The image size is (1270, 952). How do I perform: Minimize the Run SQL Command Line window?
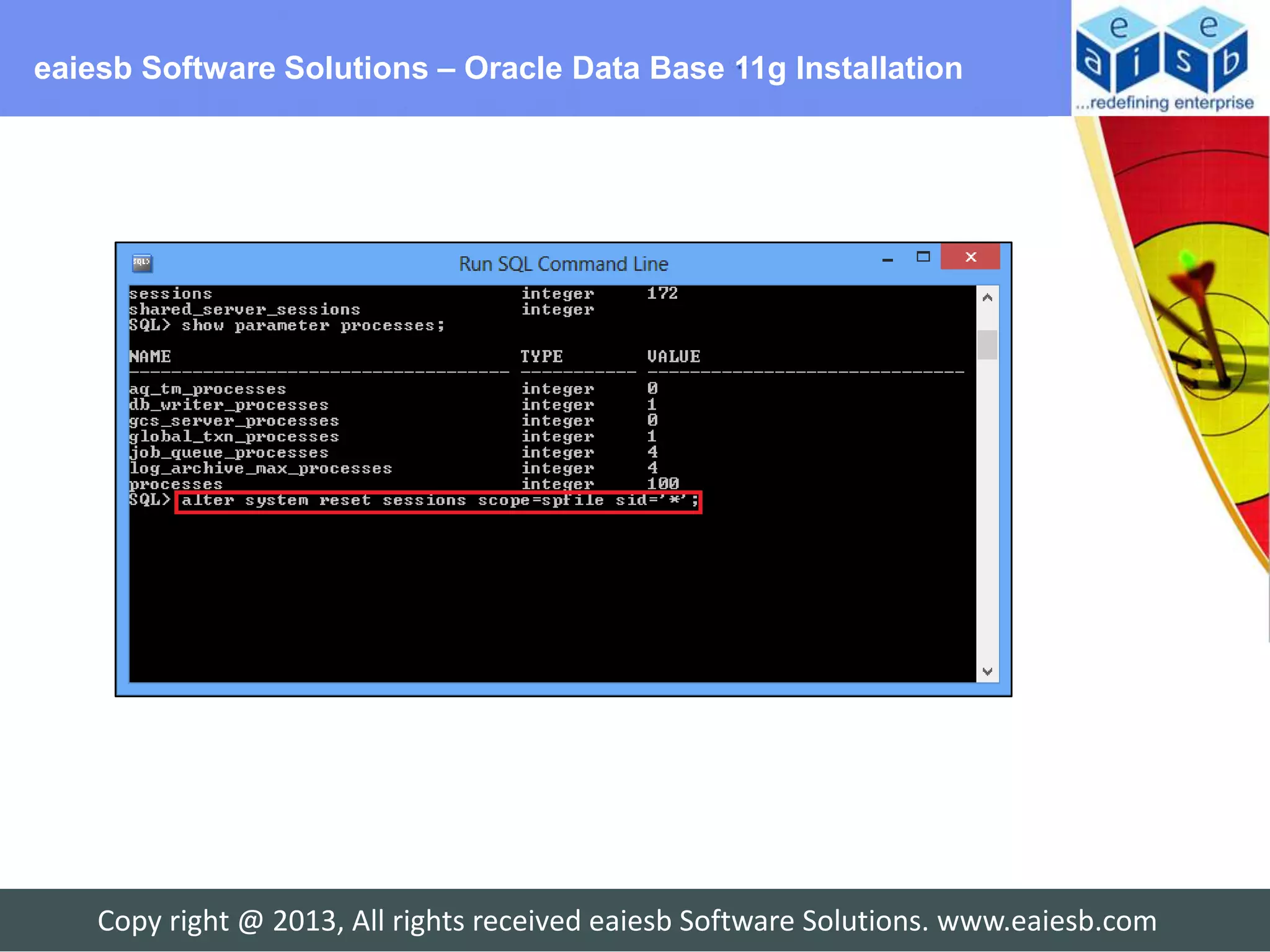pos(887,260)
